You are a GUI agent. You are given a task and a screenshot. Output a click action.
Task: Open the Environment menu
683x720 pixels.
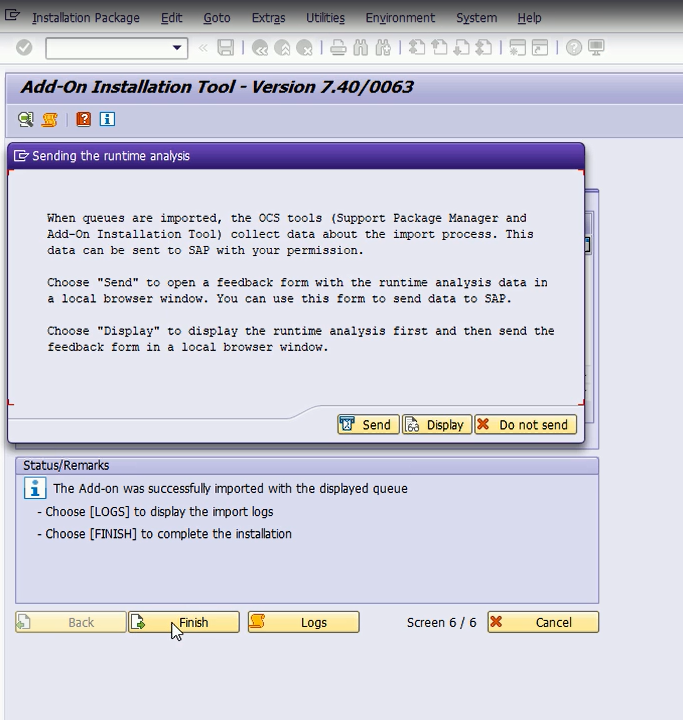400,18
